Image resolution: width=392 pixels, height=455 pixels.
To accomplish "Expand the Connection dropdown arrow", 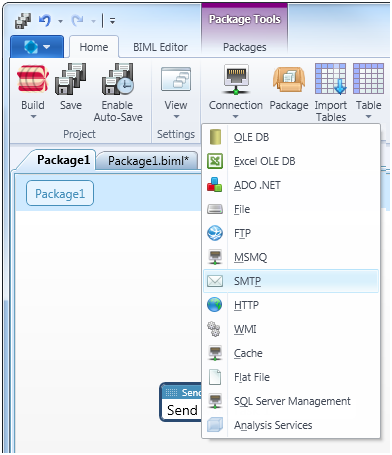I will [236, 117].
